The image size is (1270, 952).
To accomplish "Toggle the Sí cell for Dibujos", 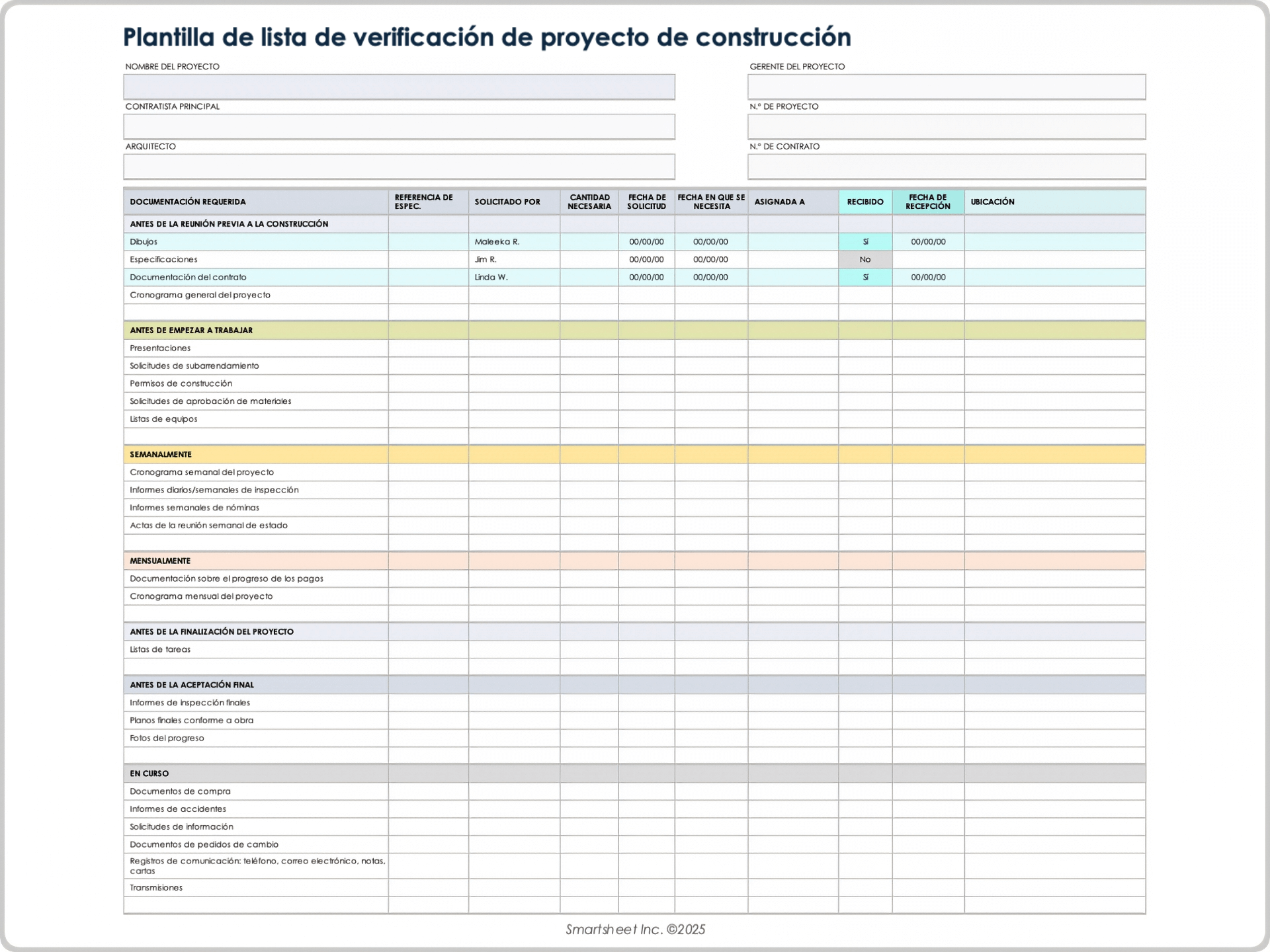I will click(865, 242).
